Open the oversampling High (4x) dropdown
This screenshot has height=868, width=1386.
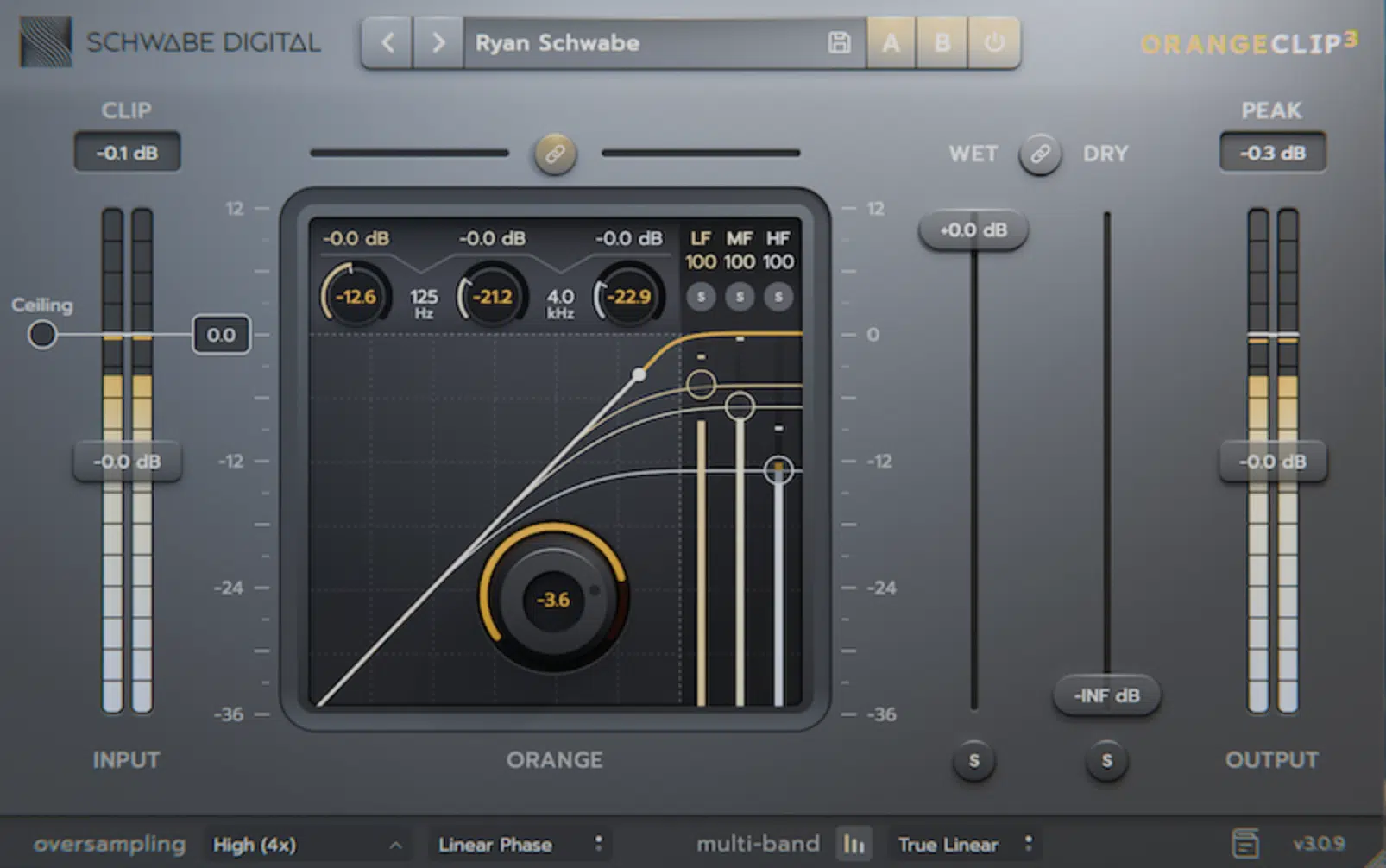(x=306, y=844)
